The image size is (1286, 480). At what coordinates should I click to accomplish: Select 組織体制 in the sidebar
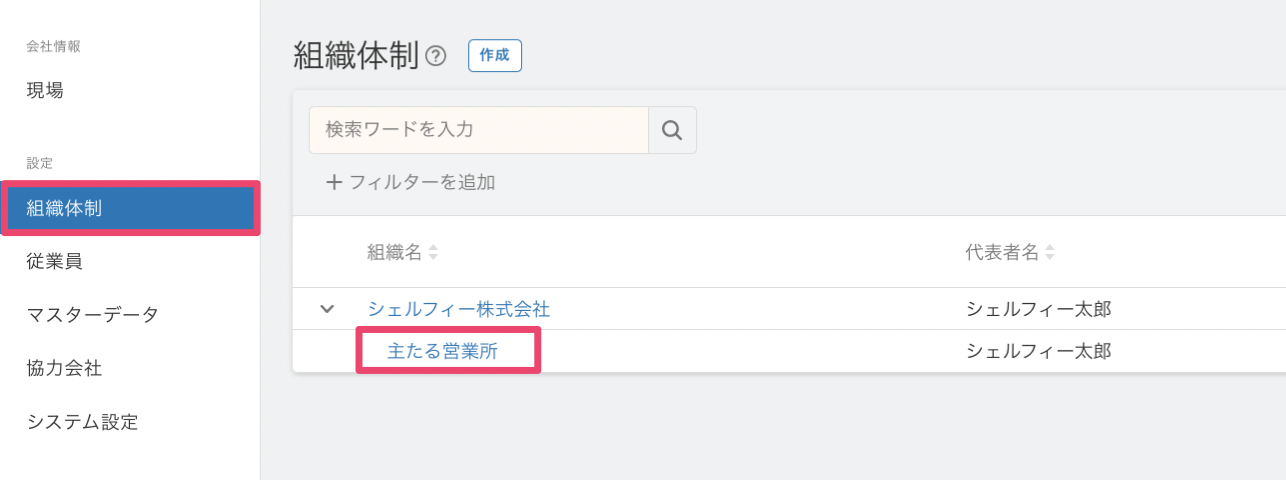[64, 208]
